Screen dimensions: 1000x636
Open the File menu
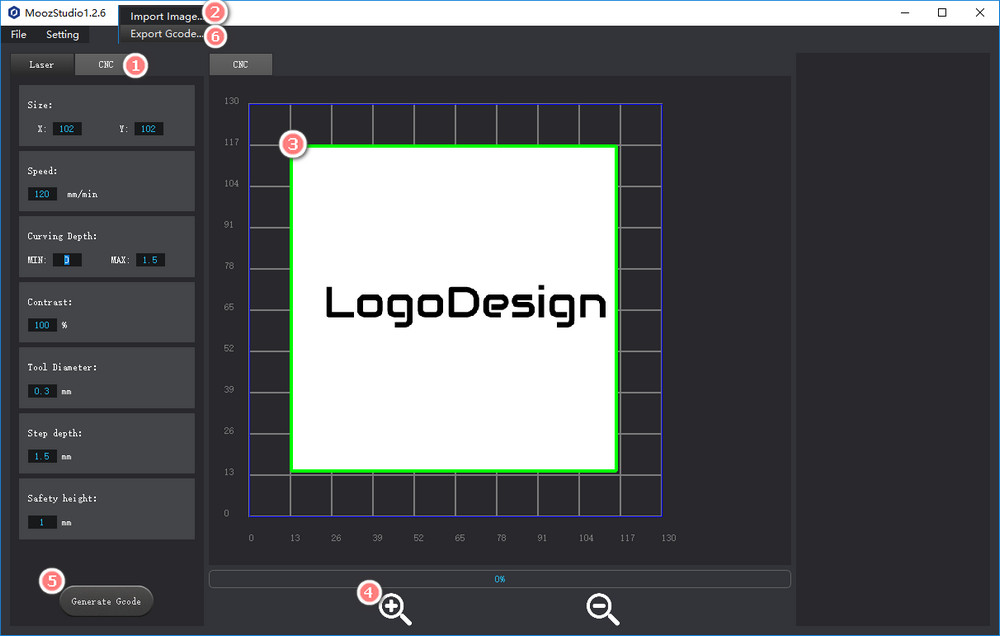[19, 35]
